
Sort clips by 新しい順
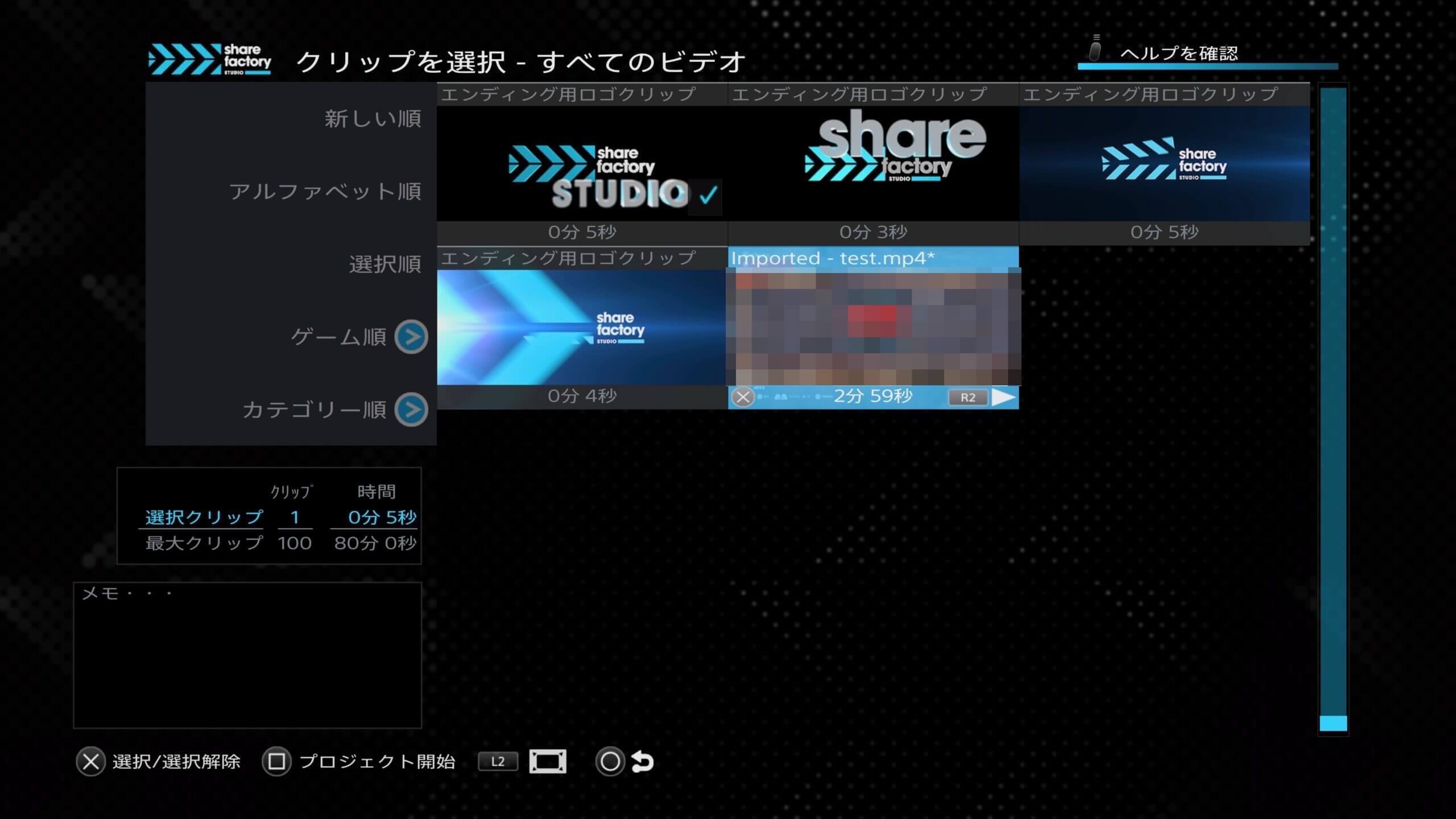coord(373,118)
